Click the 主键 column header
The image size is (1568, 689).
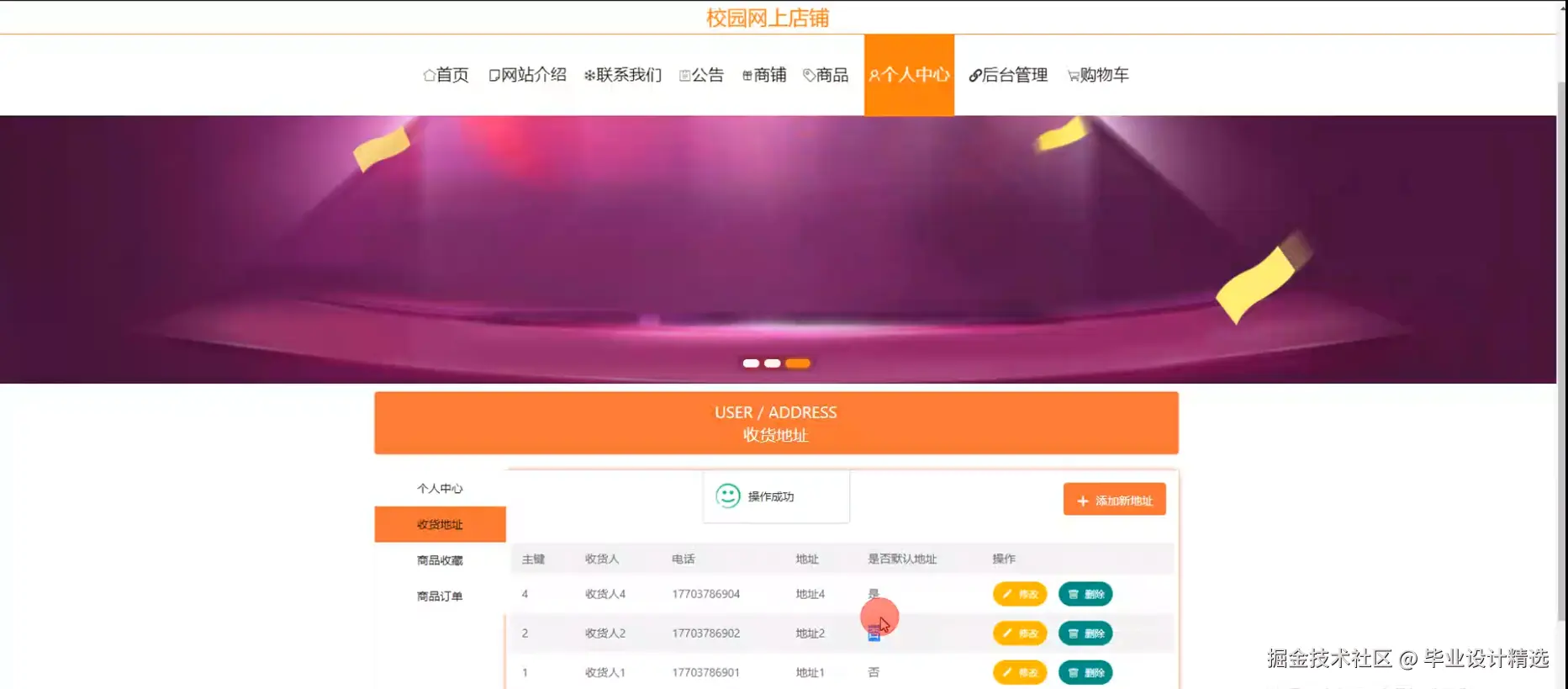click(533, 559)
